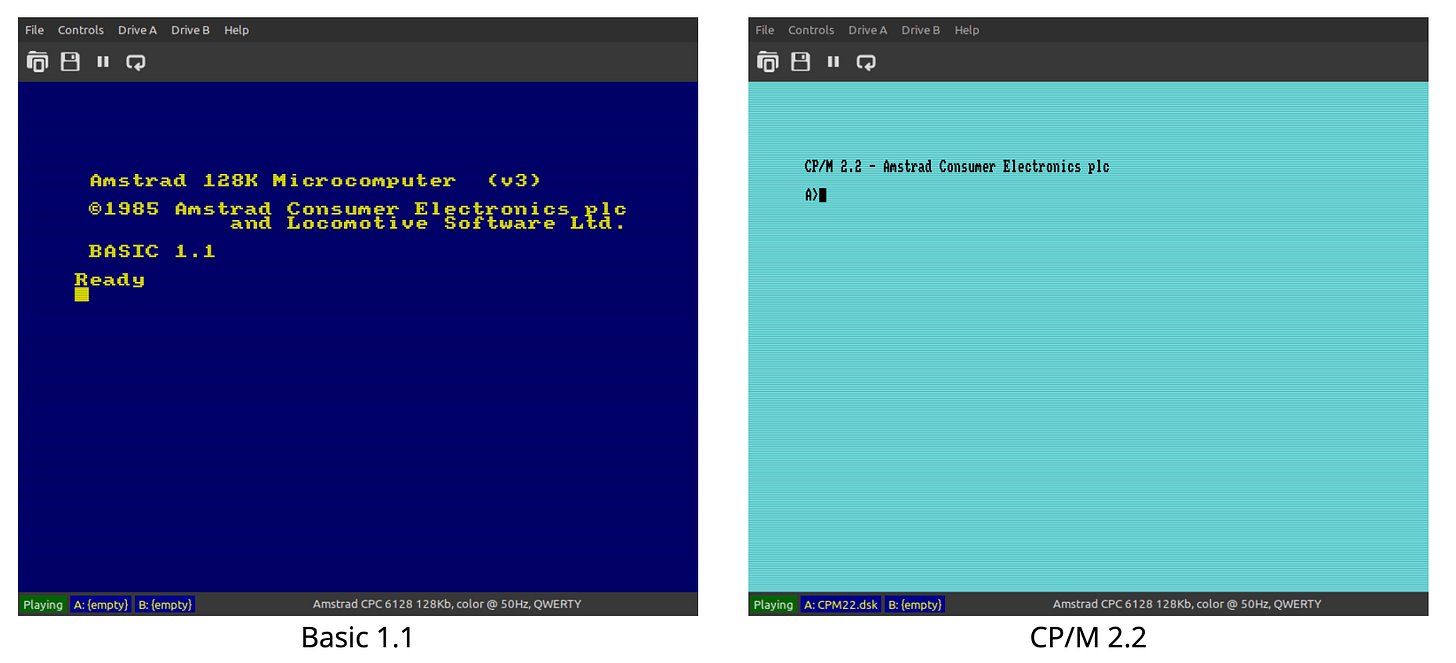Click the CP/M 2.2 caption

pos(1088,638)
